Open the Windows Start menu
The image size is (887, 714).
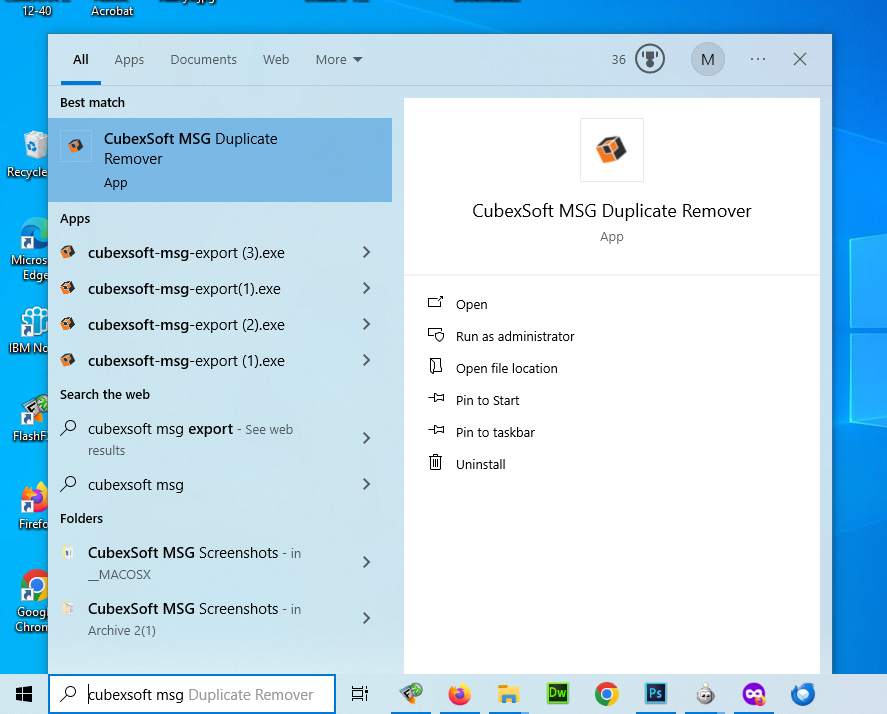tap(24, 694)
